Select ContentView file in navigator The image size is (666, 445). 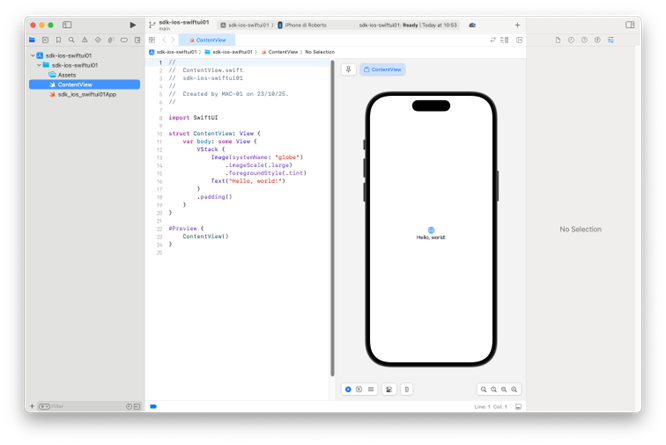click(x=85, y=84)
